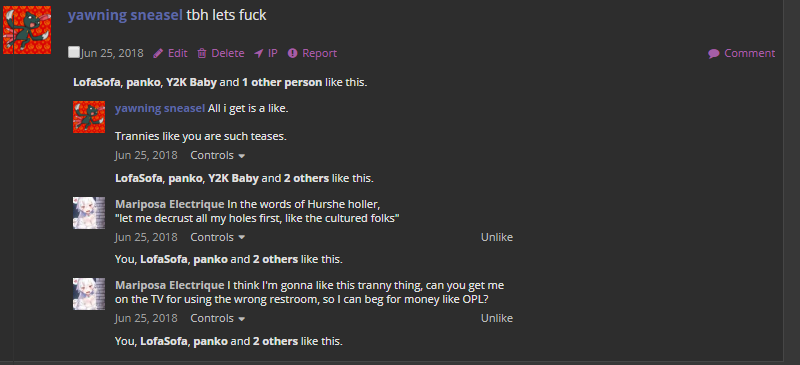Expand Controls under yawning sneasel's comment

click(x=217, y=155)
